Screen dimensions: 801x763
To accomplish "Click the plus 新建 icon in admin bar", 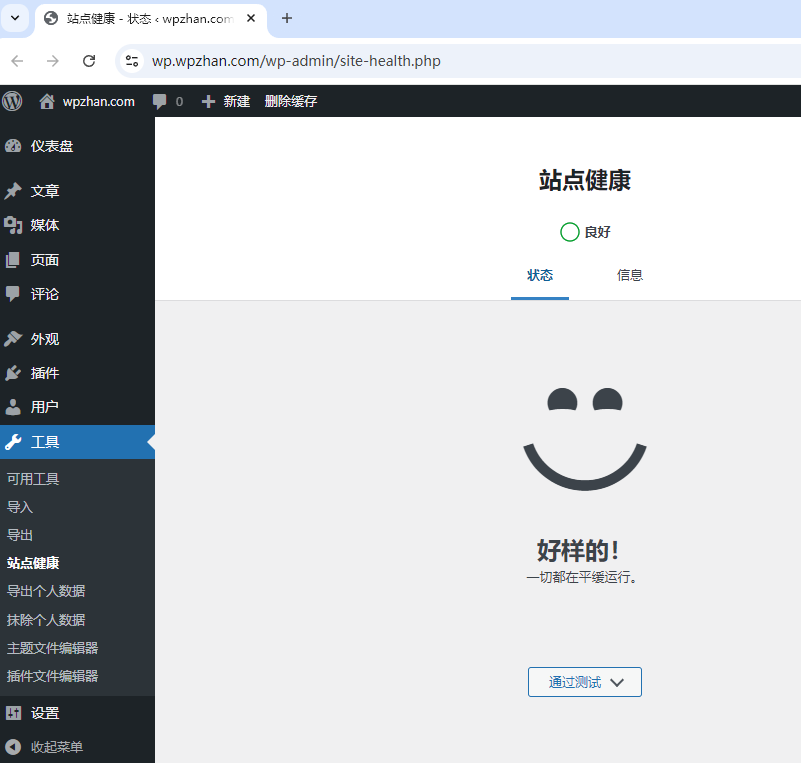I will point(208,102).
